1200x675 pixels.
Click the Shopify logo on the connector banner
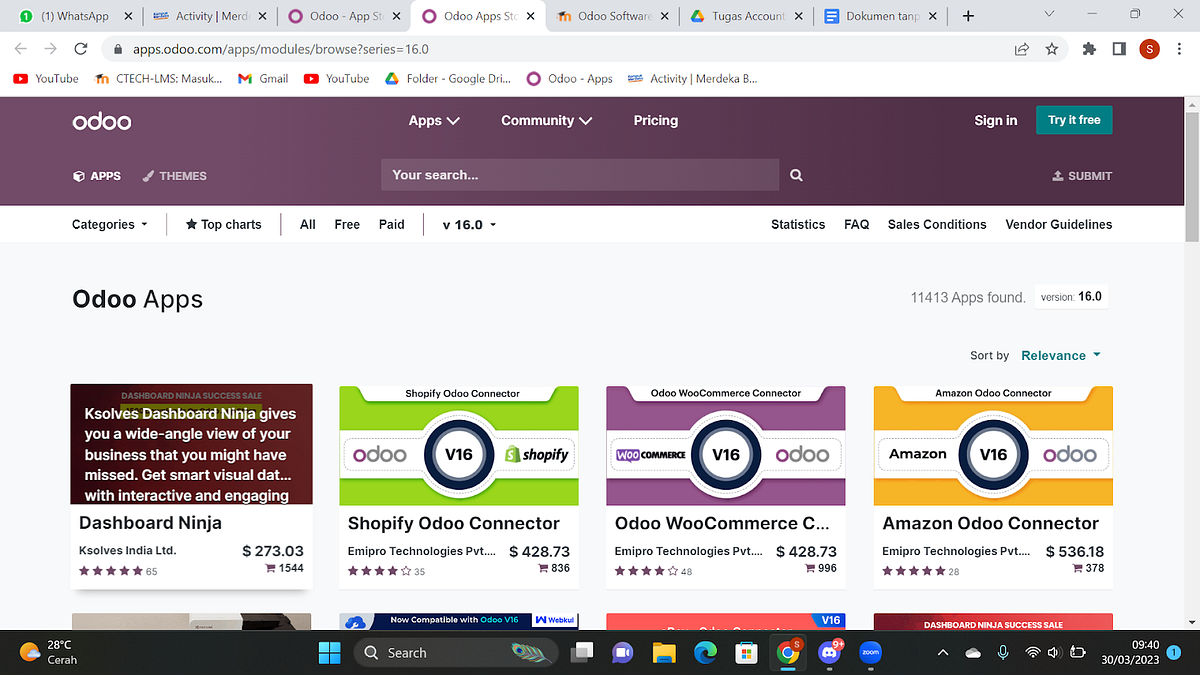pyautogui.click(x=537, y=454)
